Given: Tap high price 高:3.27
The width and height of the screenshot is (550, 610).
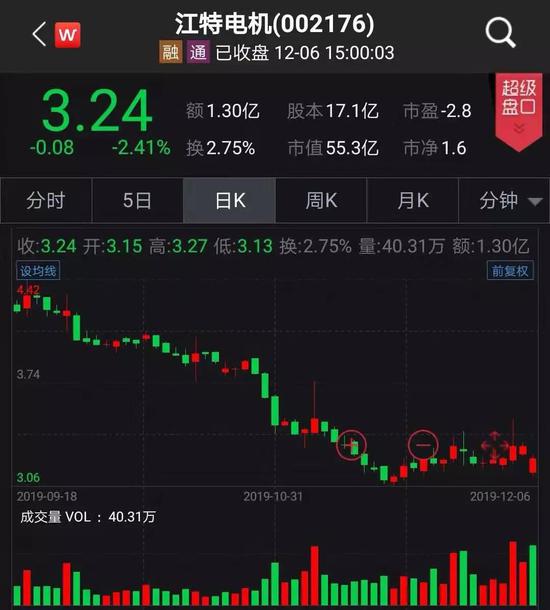Looking at the screenshot, I should click(179, 246).
